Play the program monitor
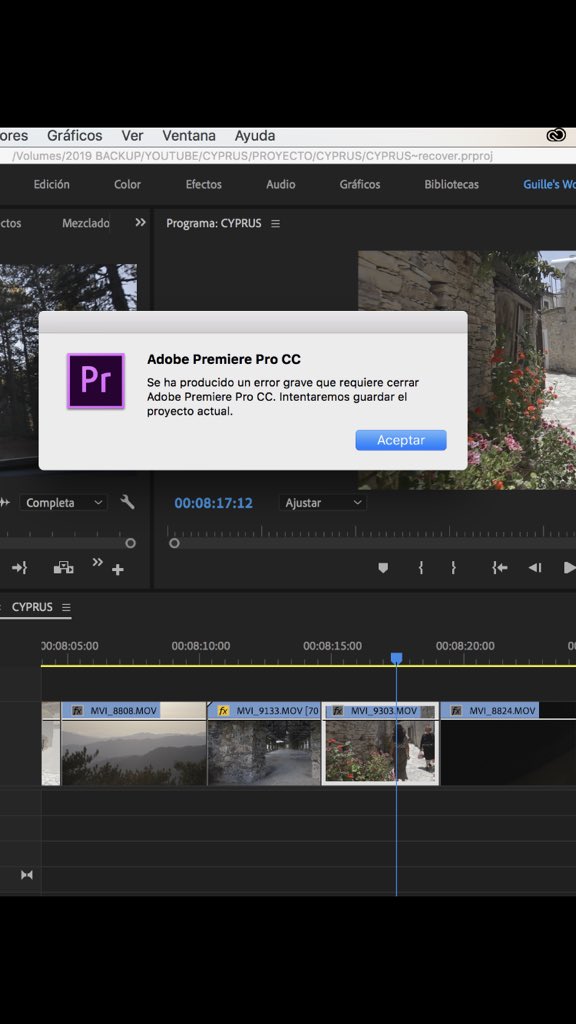576x1024 pixels. 569,568
